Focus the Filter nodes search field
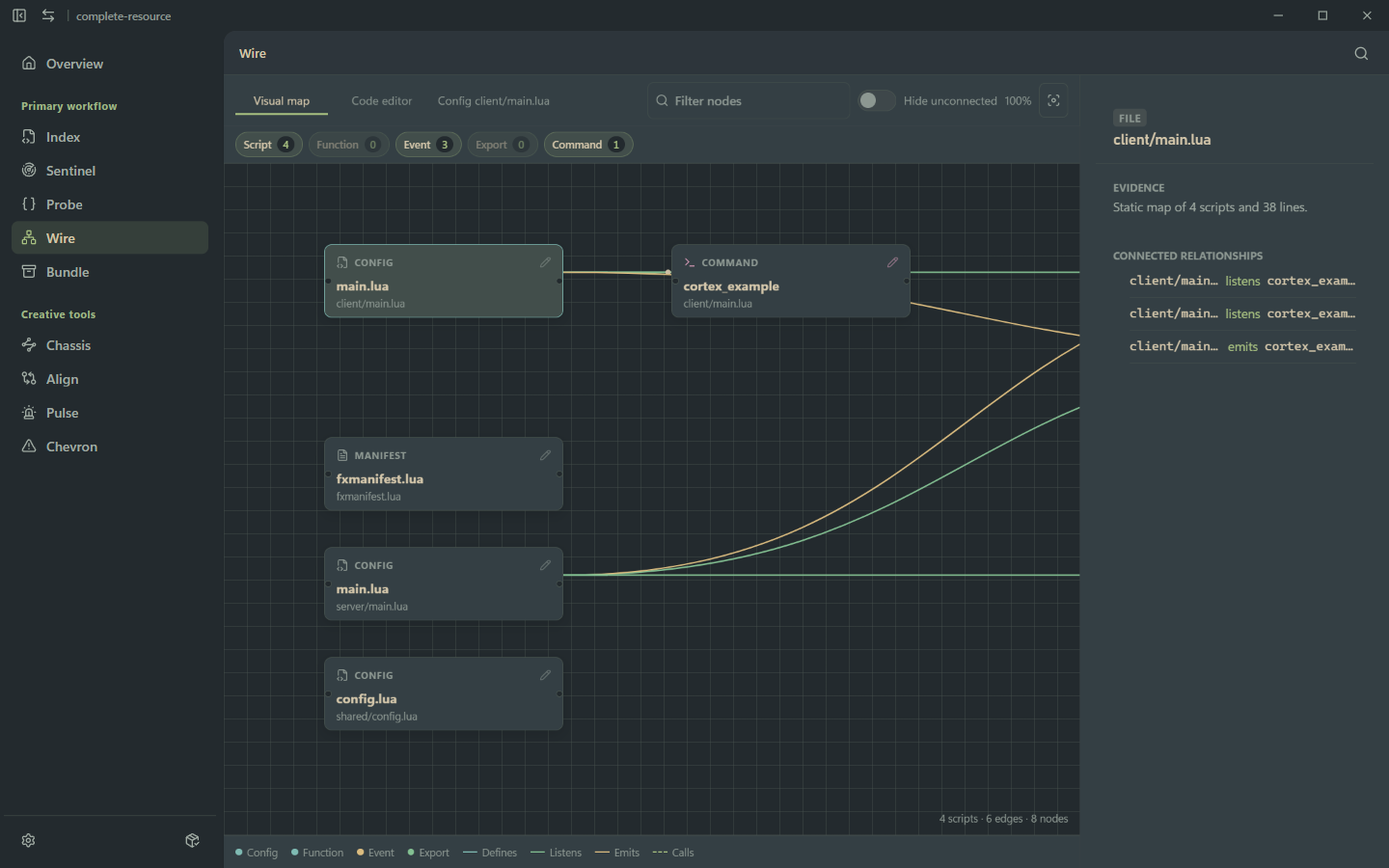Viewport: 1389px width, 868px height. point(749,100)
